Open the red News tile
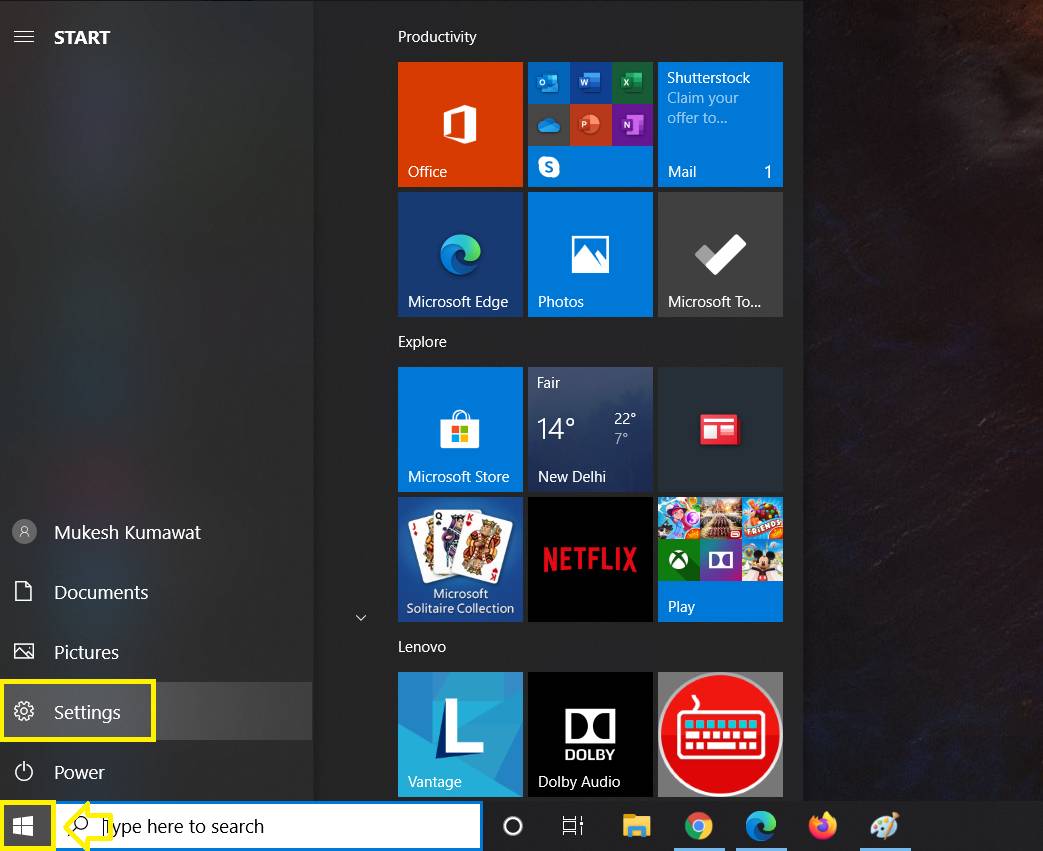The height and width of the screenshot is (851, 1043). (x=720, y=429)
